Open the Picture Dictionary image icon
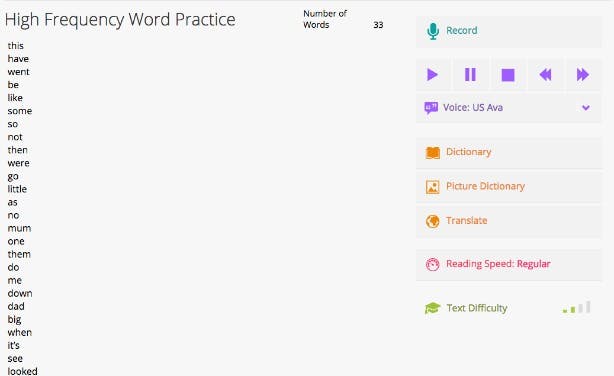614x376 pixels. click(433, 187)
